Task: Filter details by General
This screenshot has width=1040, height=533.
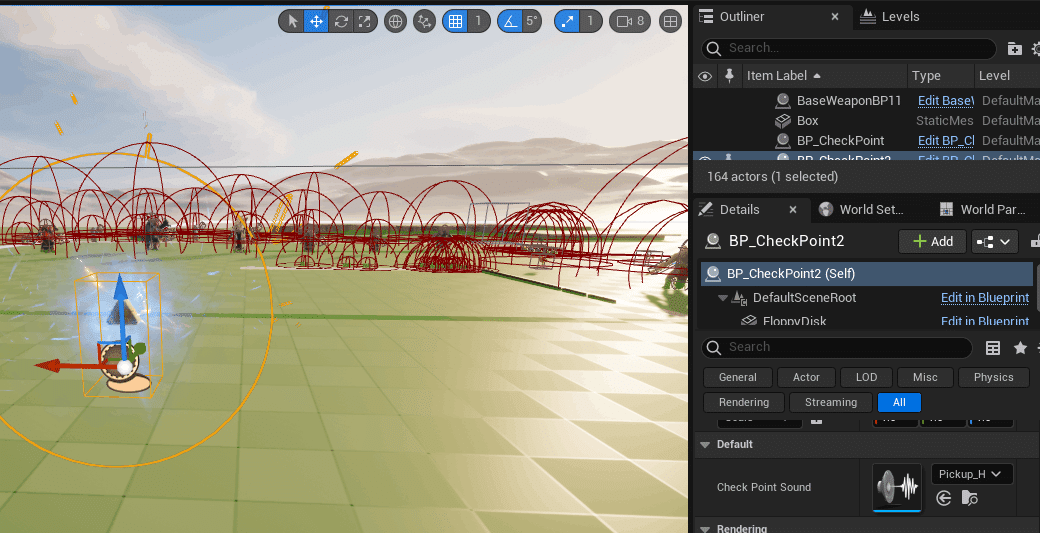Action: pyautogui.click(x=738, y=377)
